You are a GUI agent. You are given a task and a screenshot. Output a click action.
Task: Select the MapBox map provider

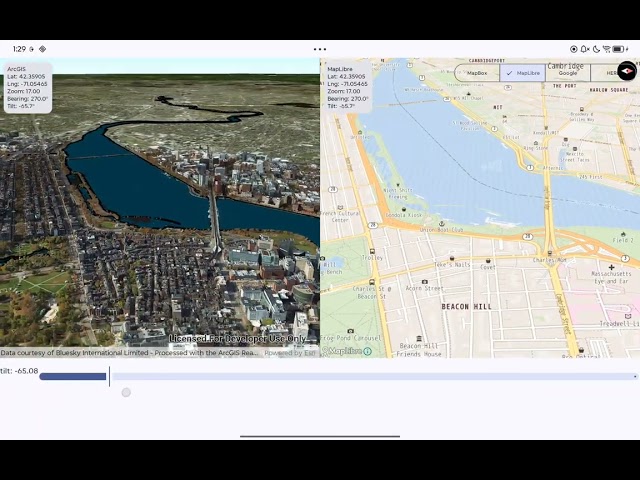coord(477,73)
